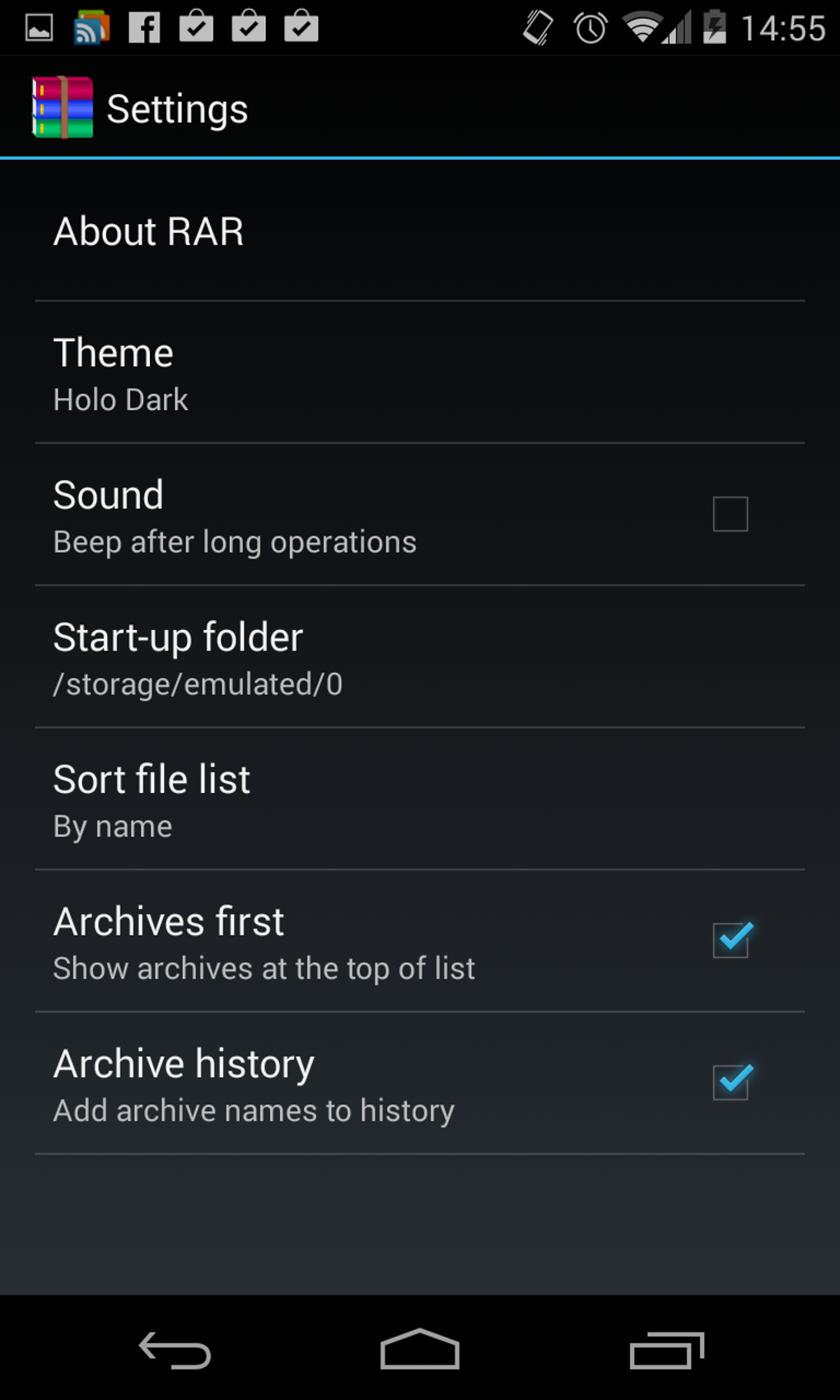840x1400 pixels.
Task: Tap the Android home navigation button
Action: click(x=420, y=1348)
